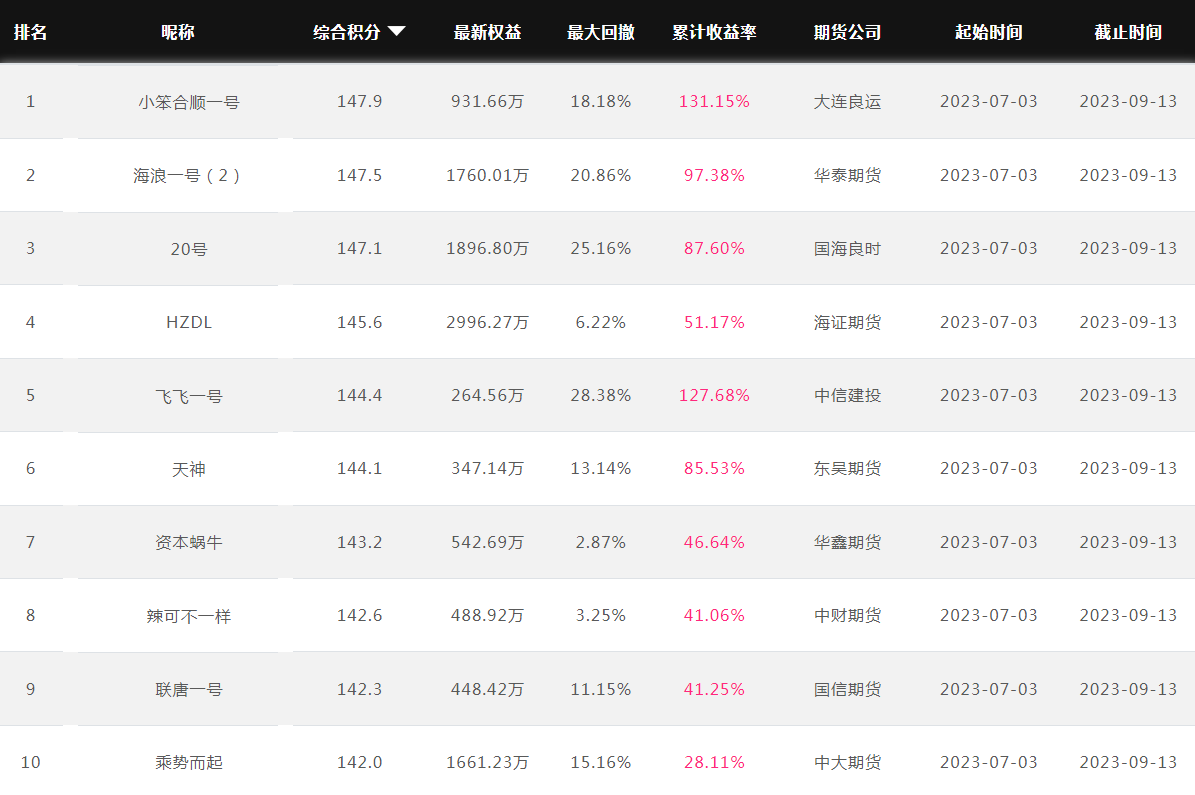The height and width of the screenshot is (795, 1195).
Task: Select equity 488.92万
Action: click(488, 616)
